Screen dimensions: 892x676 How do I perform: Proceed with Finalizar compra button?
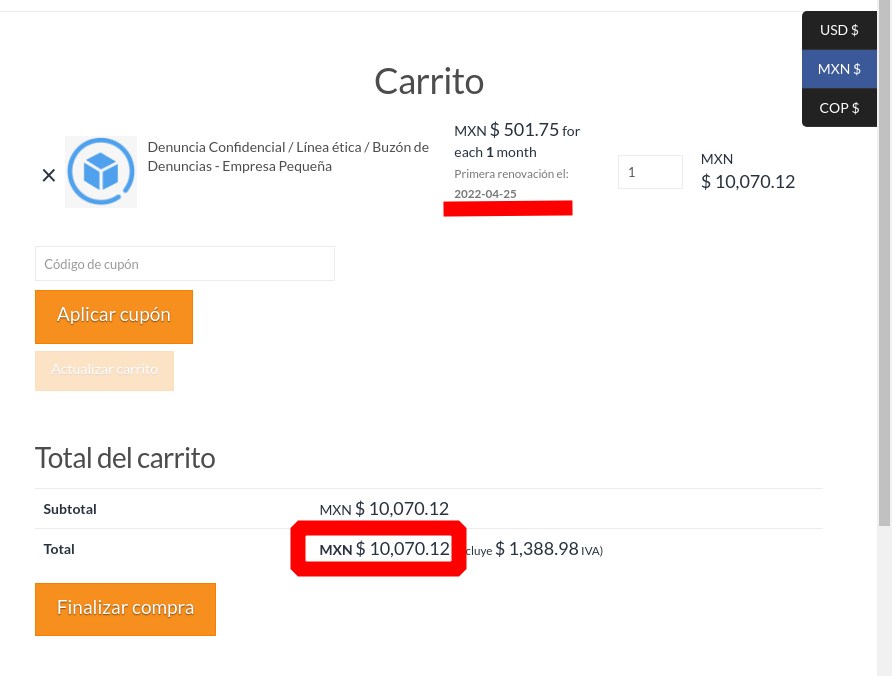click(125, 608)
